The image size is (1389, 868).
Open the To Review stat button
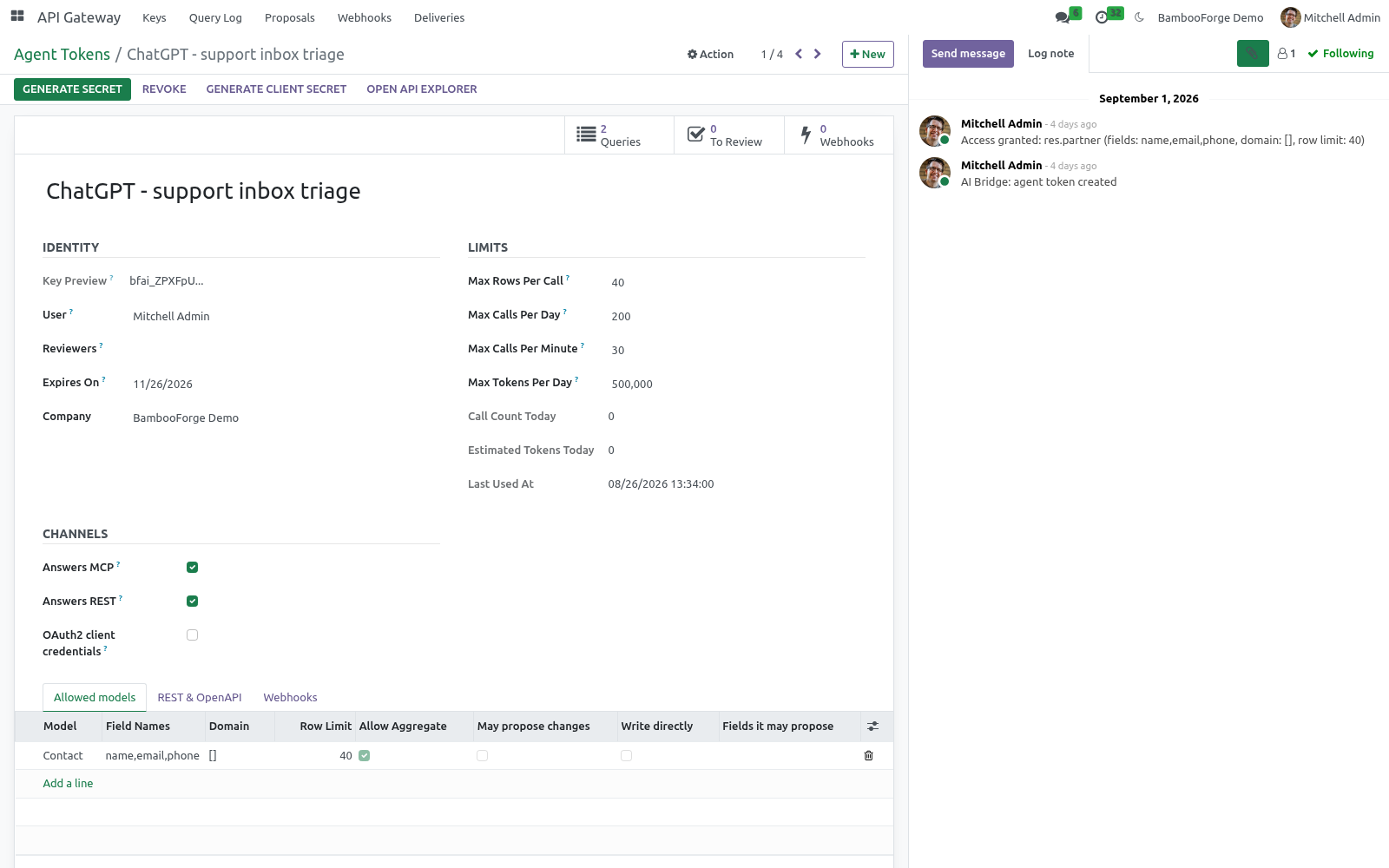pyautogui.click(x=729, y=135)
